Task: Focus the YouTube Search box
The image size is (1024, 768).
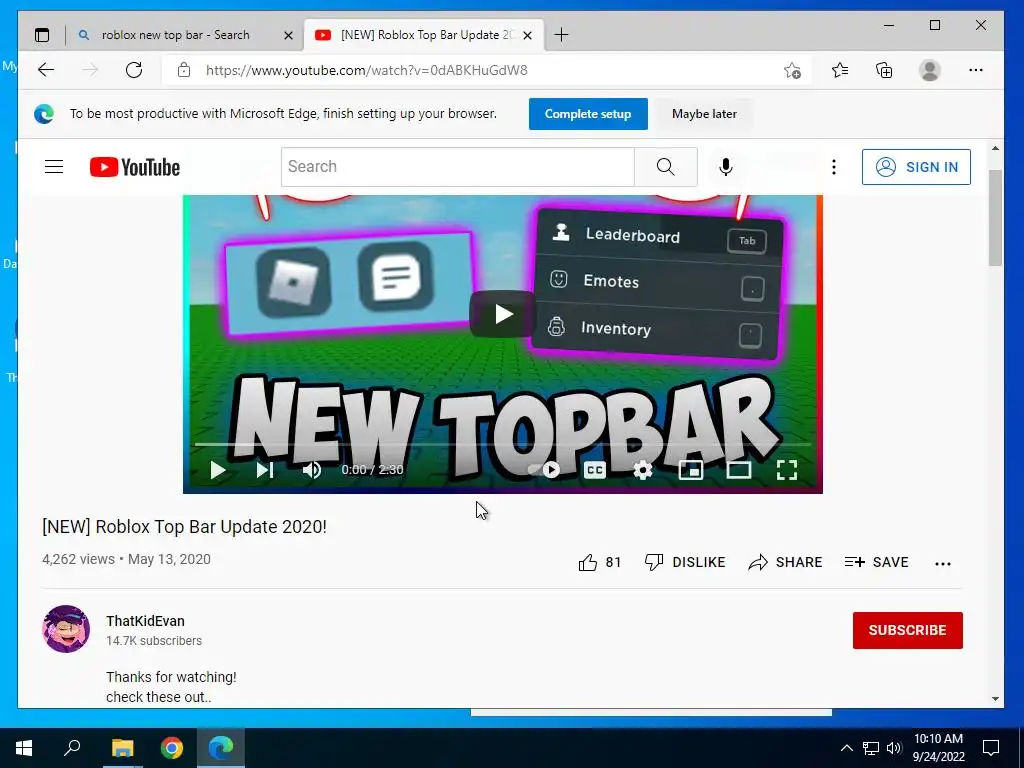Action: click(x=458, y=167)
